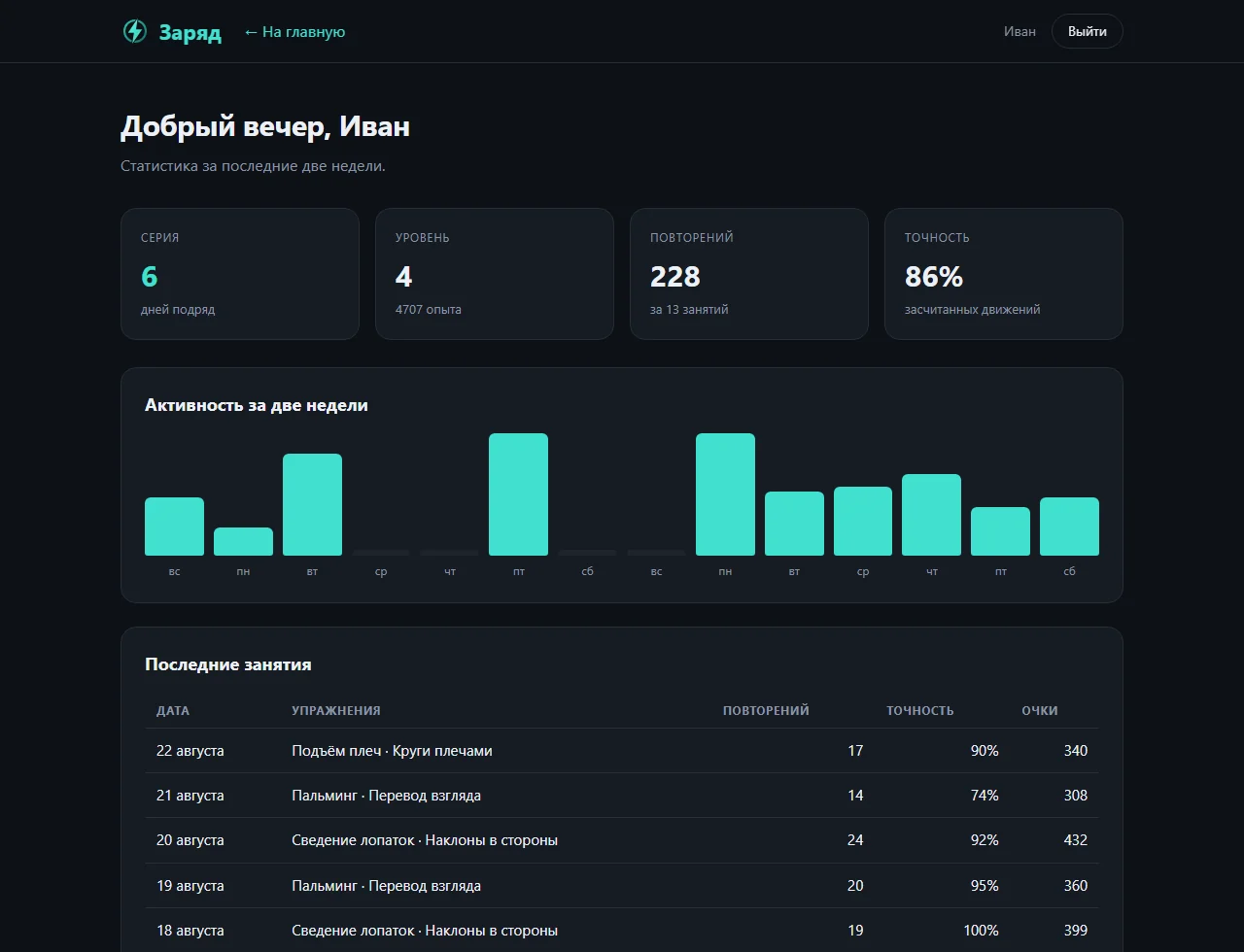Click the subtitle Статистика за последние две недели
Image resolution: width=1244 pixels, height=952 pixels.
click(x=253, y=166)
